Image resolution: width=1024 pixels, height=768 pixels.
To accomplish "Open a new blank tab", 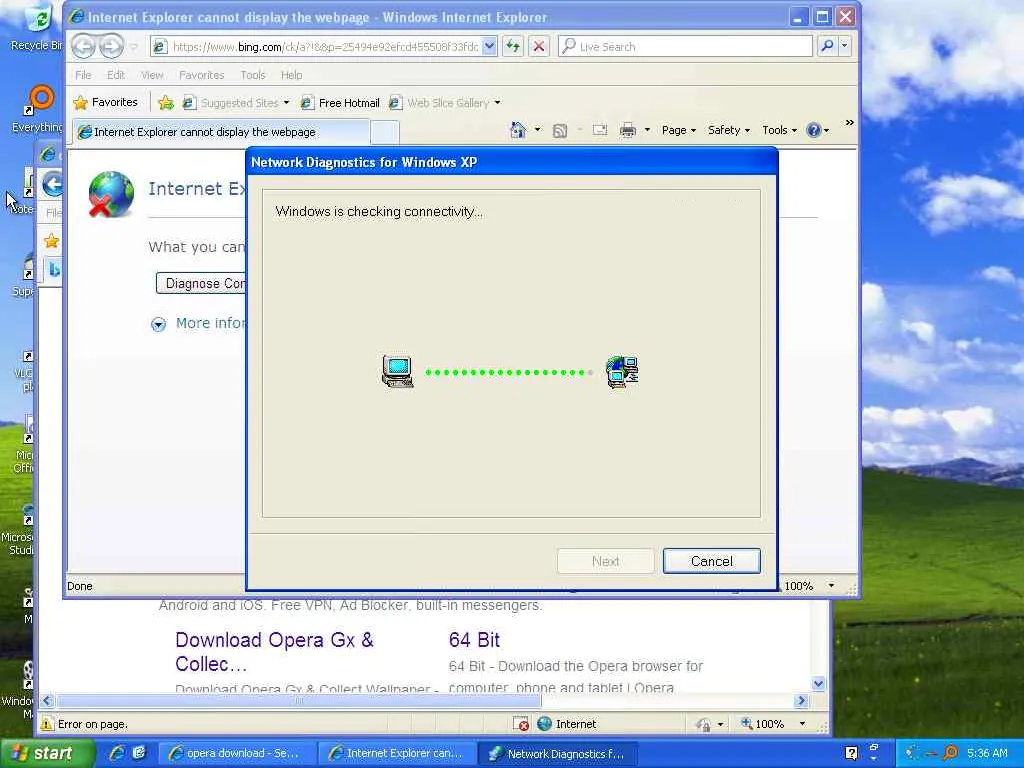I will click(x=385, y=133).
